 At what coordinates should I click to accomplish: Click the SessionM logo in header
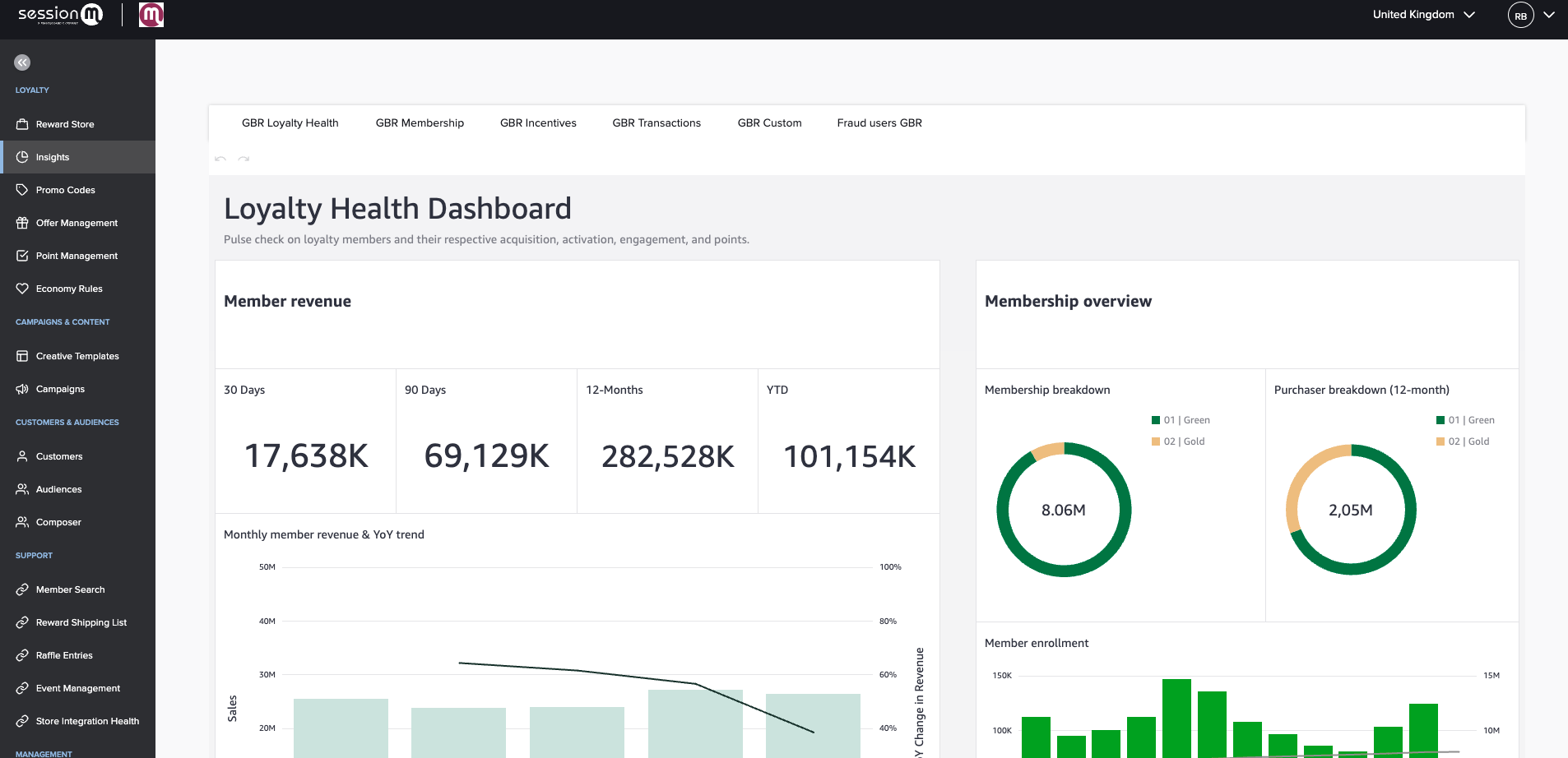[x=60, y=15]
